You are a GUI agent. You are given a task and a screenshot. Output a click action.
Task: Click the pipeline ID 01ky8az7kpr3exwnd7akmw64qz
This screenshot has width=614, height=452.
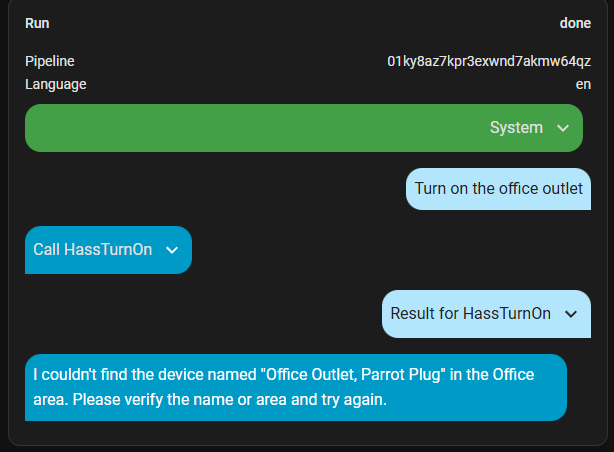tap(489, 61)
